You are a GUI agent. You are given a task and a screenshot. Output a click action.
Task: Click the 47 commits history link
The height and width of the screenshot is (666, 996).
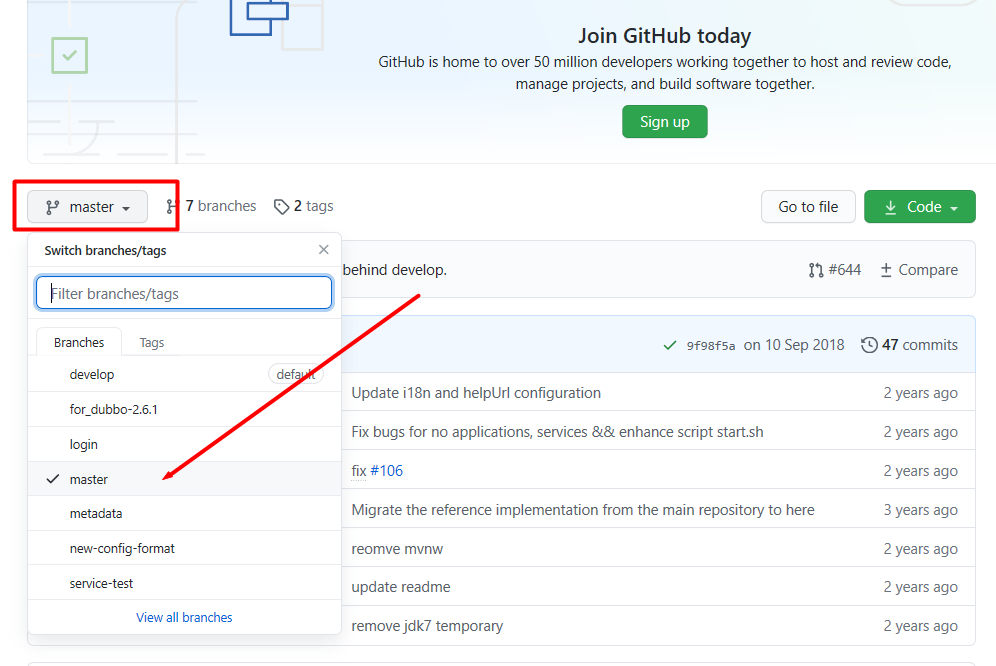910,345
